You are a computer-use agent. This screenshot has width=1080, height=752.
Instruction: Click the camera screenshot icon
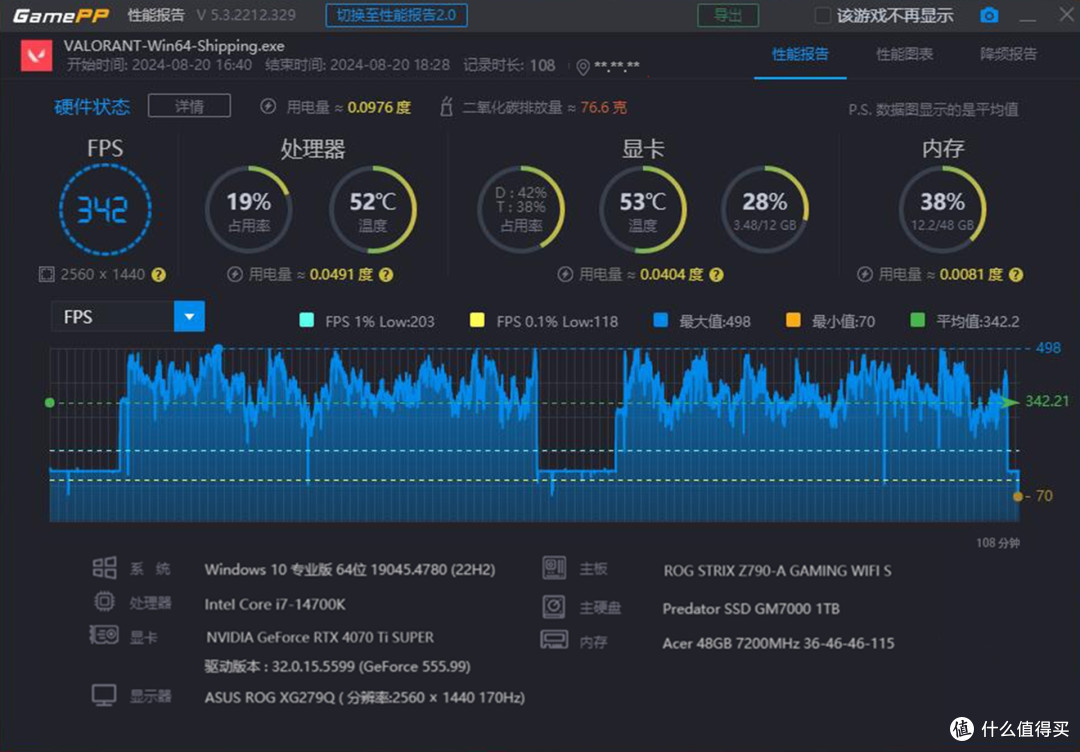click(x=989, y=15)
